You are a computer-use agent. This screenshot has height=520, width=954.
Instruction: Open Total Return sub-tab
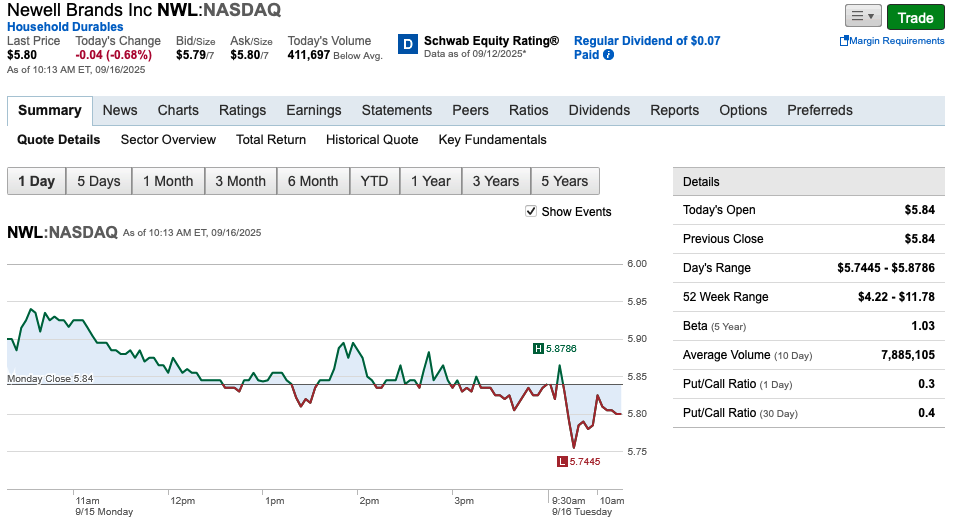click(271, 140)
